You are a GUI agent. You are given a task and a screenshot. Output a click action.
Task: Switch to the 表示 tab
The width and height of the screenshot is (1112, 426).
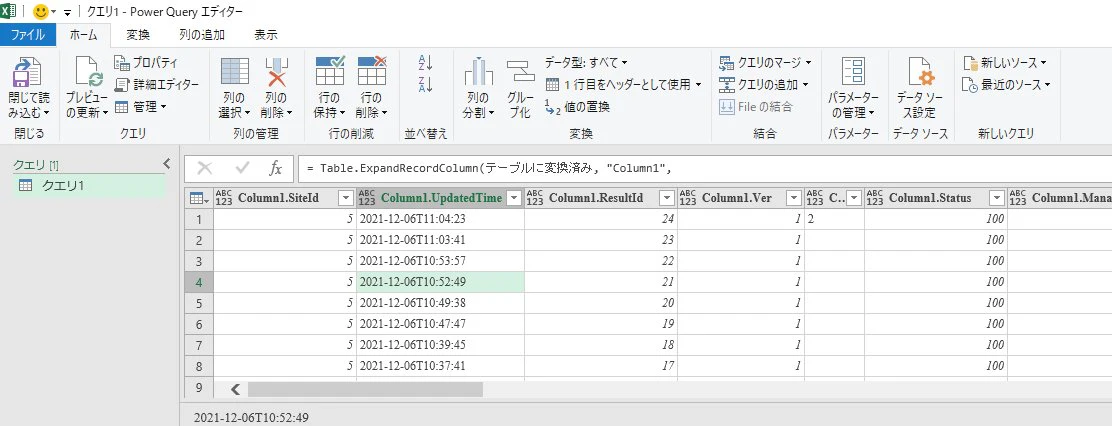pyautogui.click(x=266, y=35)
